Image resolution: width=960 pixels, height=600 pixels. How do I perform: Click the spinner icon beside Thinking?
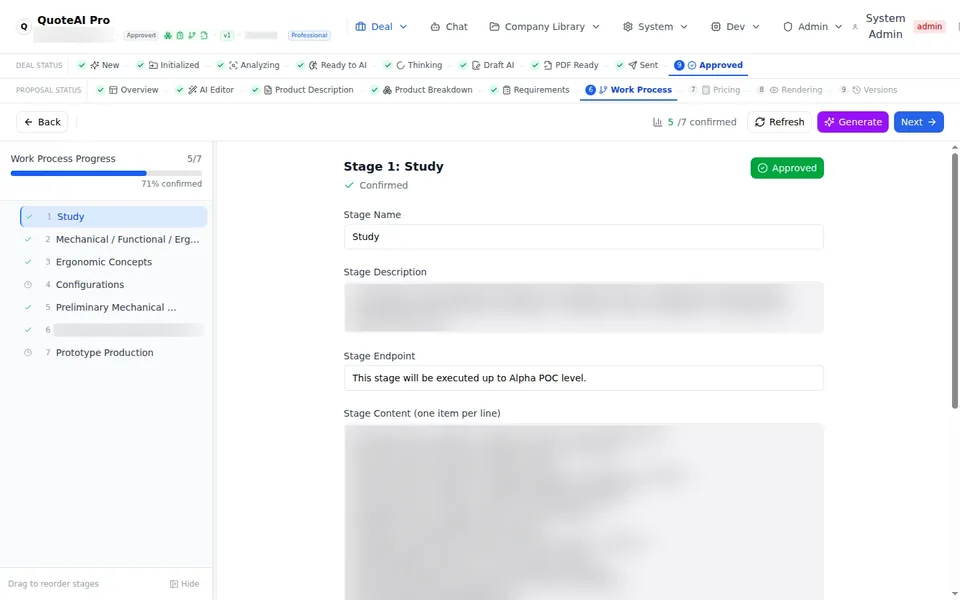(400, 65)
